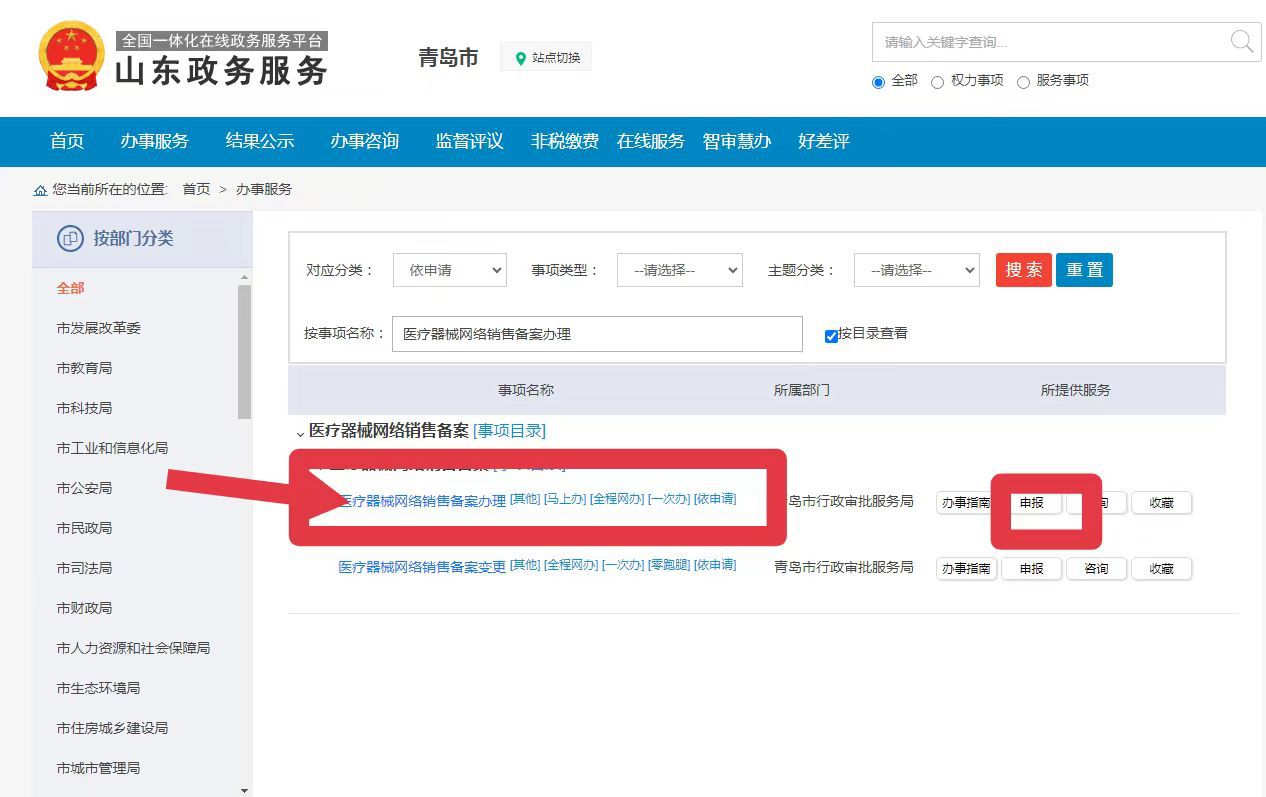Viewport: 1266px width, 797px height.
Task: Click the 按事项名称 input field
Action: [597, 333]
